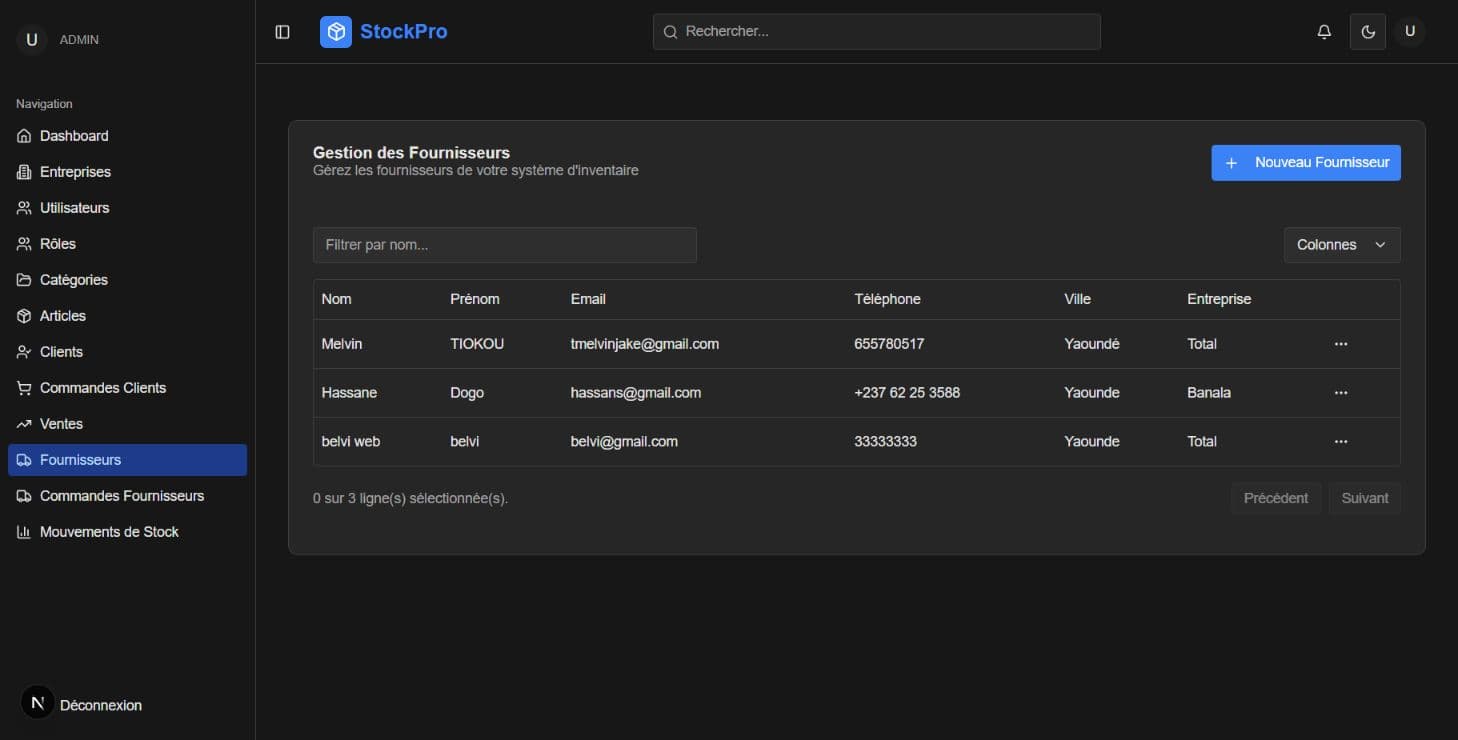Click the plus icon on Nouveau Fournisseur
Image resolution: width=1458 pixels, height=740 pixels.
click(x=1231, y=163)
